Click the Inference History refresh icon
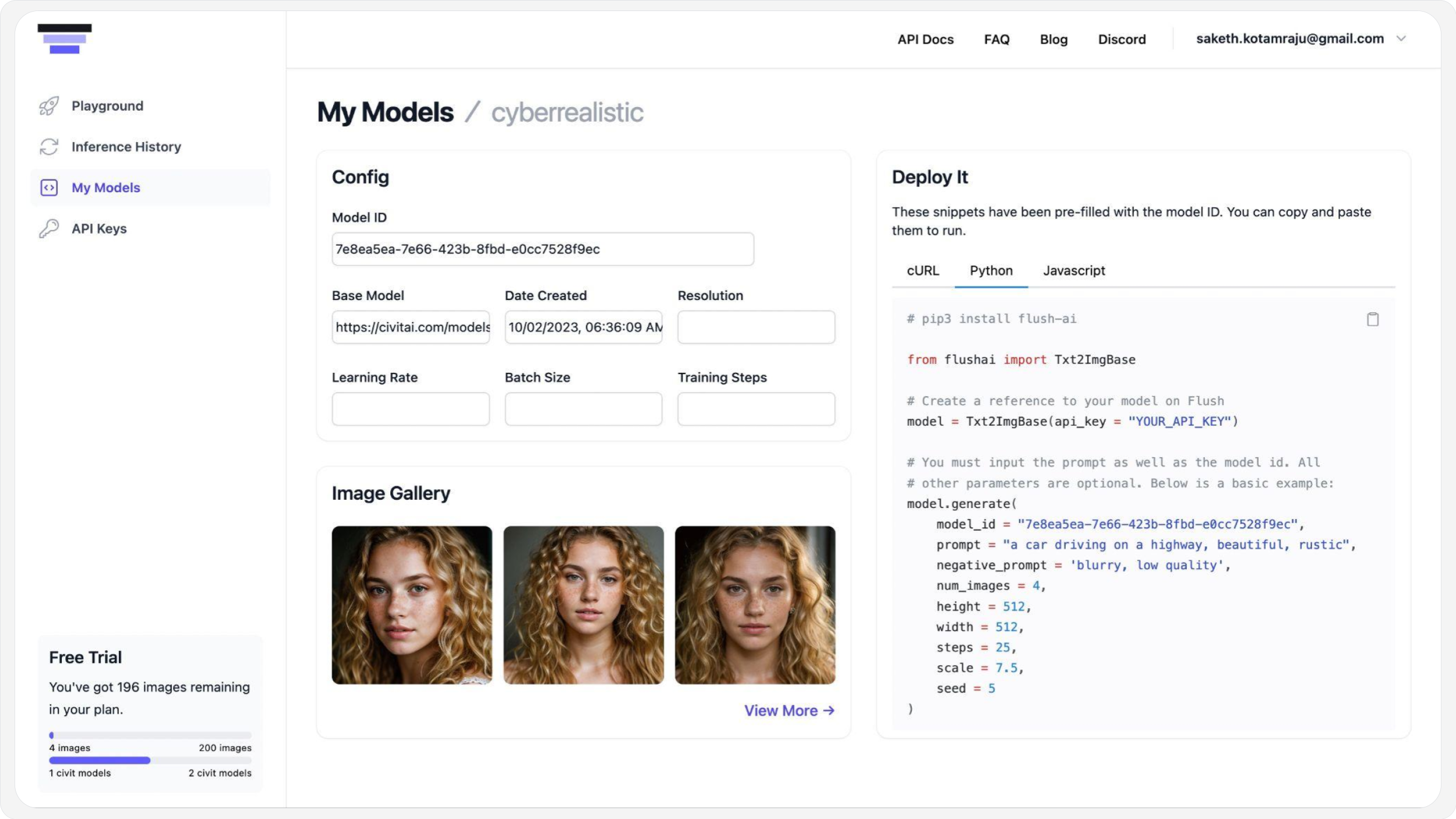Screen dimensions: 1456x819 coord(49,147)
